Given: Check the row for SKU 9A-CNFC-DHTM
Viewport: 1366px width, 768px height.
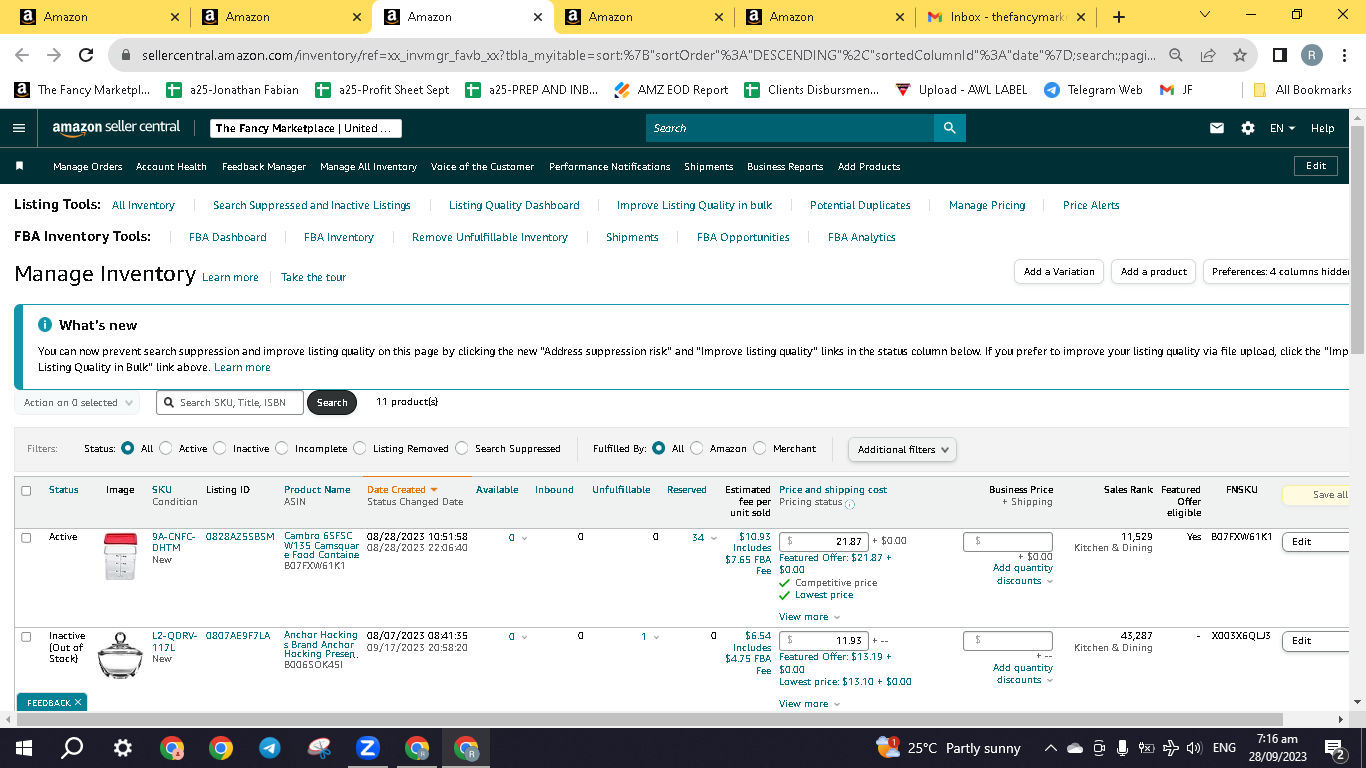Looking at the screenshot, I should click(26, 538).
